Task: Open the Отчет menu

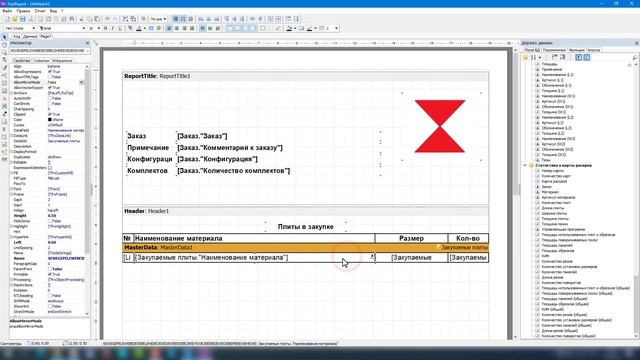Action: coord(40,11)
